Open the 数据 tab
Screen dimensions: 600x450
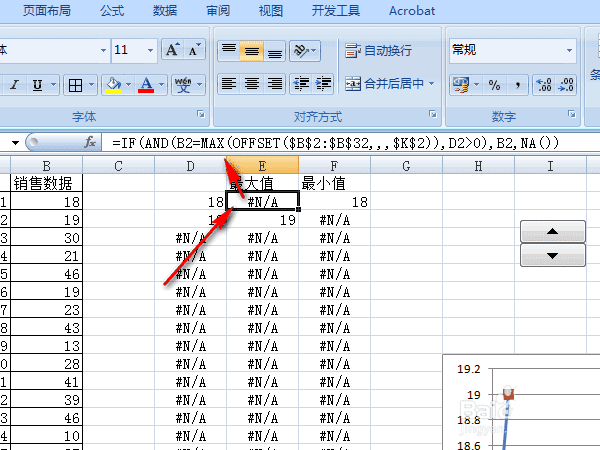tap(165, 11)
